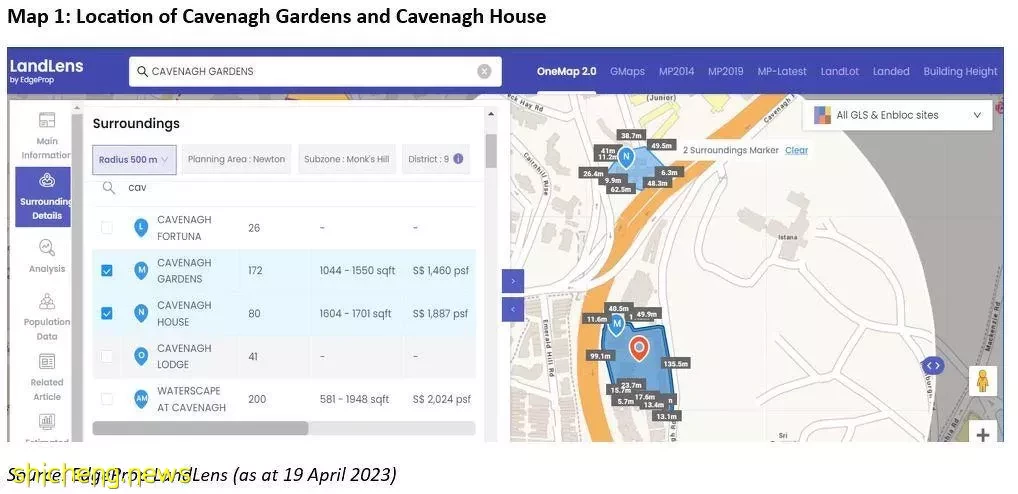Viewport: 1018px width, 494px height.
Task: Click the Street View pegman icon
Action: point(983,381)
